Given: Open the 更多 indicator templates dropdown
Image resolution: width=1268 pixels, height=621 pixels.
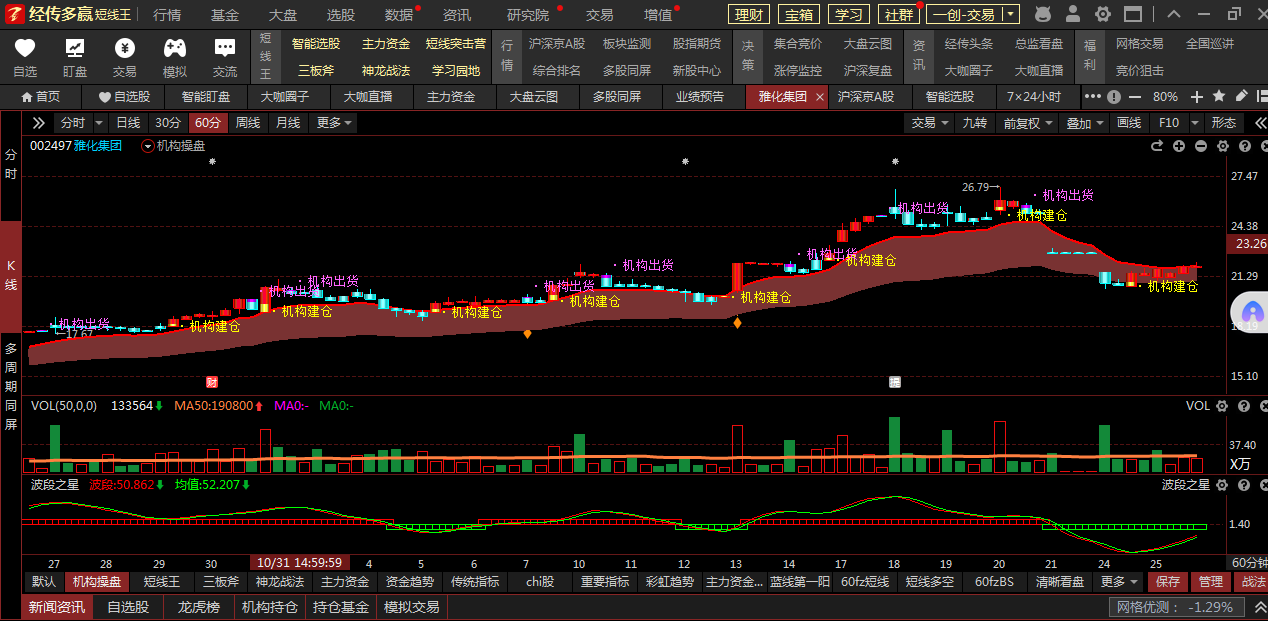Looking at the screenshot, I should point(1119,582).
